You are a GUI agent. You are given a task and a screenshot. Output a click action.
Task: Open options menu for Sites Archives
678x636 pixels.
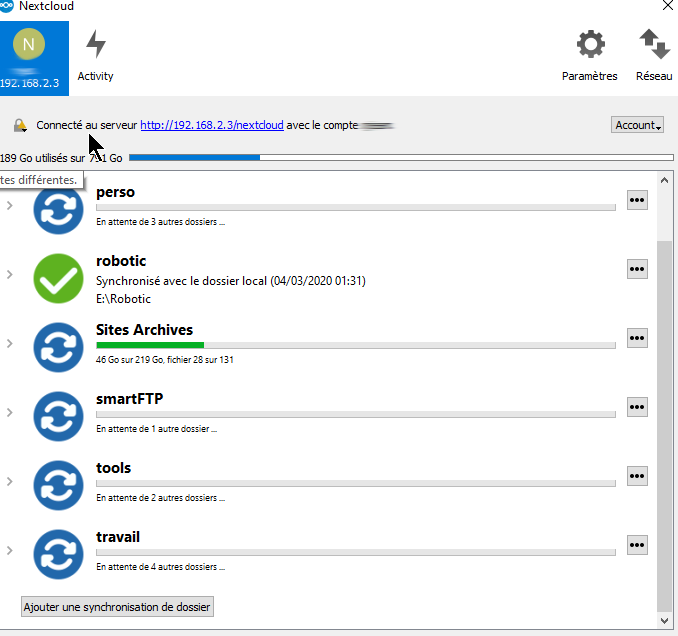click(x=637, y=338)
